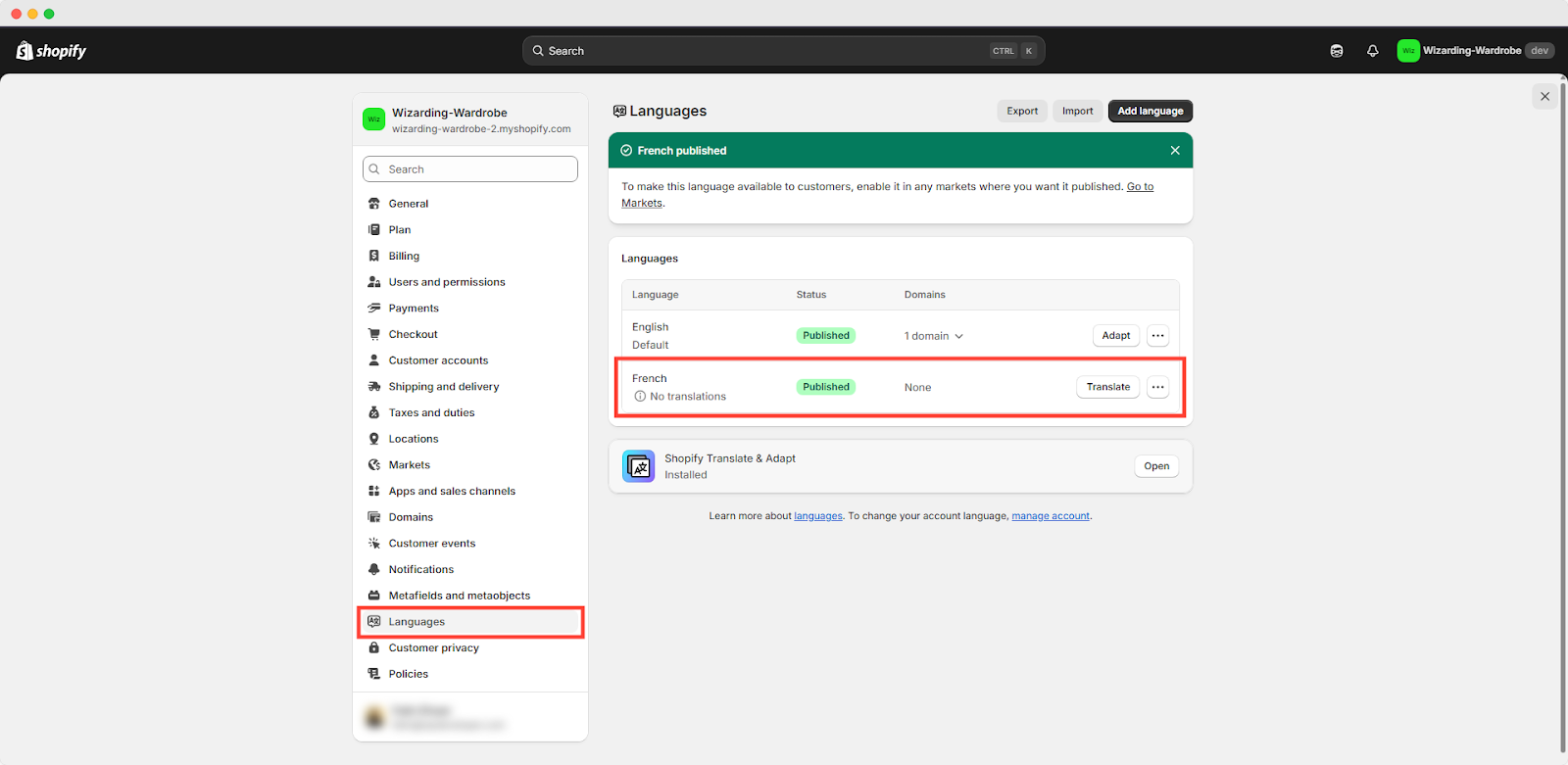The width and height of the screenshot is (1568, 765).
Task: Click the Users and permissions icon
Action: pyautogui.click(x=374, y=282)
